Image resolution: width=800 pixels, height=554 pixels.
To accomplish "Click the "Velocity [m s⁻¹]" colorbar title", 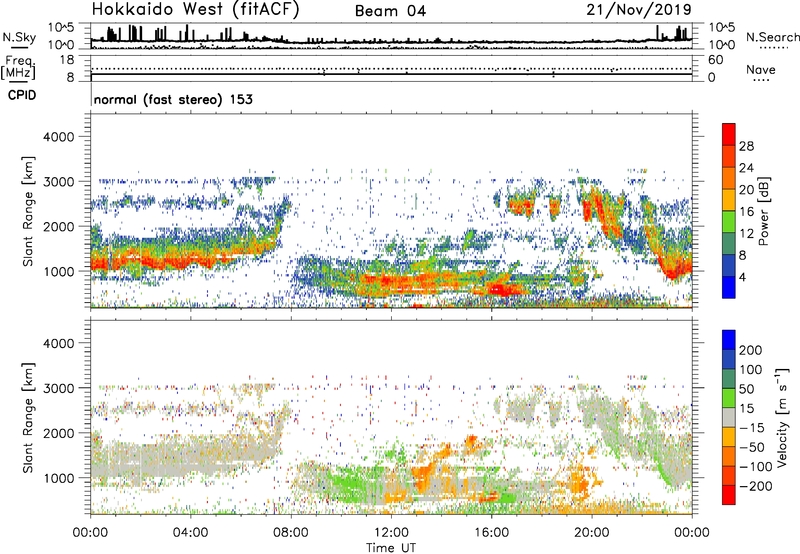I will tap(781, 417).
